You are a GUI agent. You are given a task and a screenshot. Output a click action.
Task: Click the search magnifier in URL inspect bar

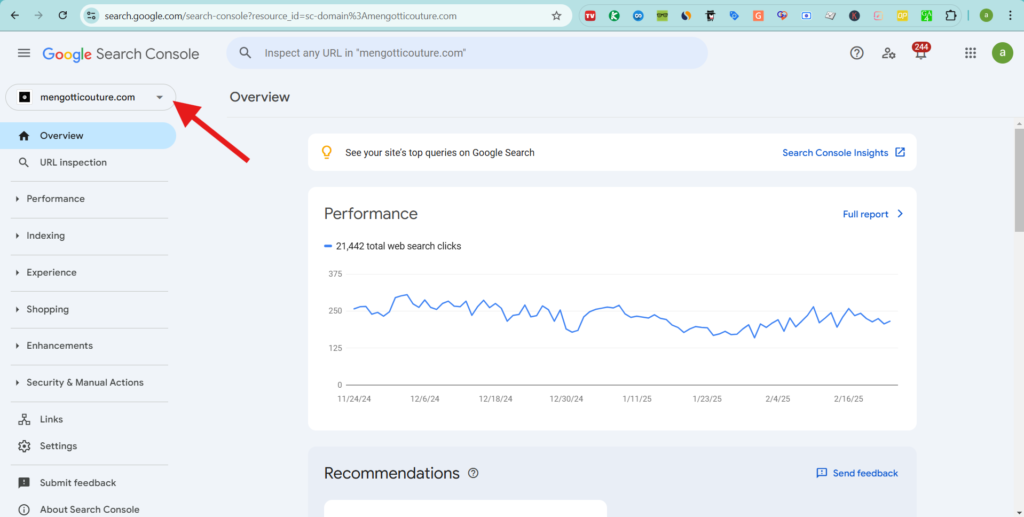pyautogui.click(x=245, y=53)
